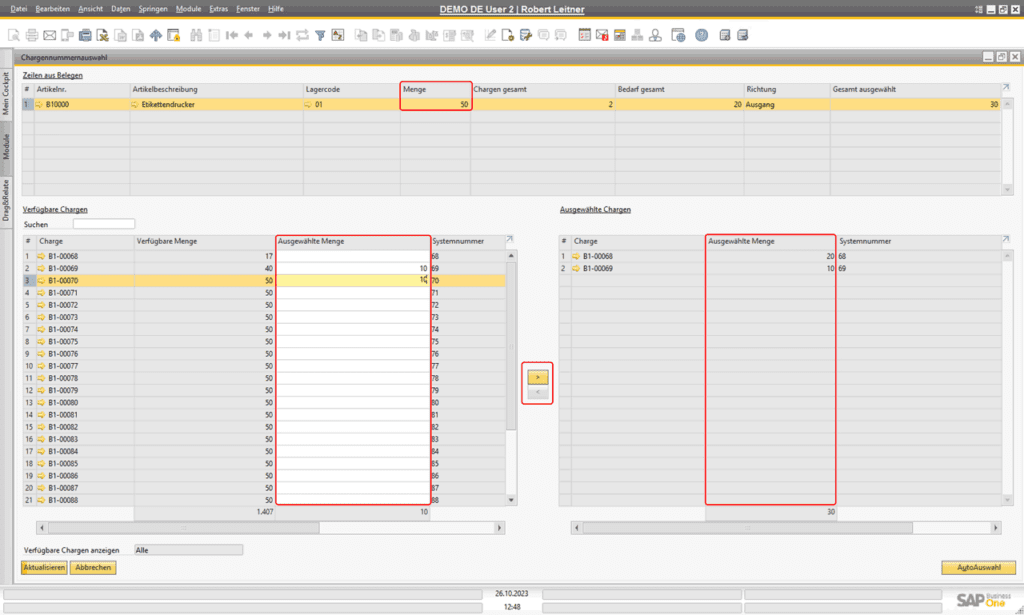Open Query Manager wrench icon
This screenshot has width=1024, height=615.
525,35
